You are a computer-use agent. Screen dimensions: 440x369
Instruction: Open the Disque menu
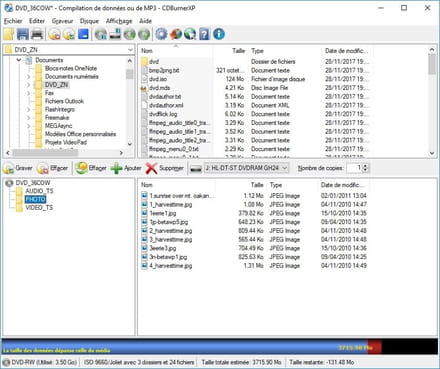(89, 21)
